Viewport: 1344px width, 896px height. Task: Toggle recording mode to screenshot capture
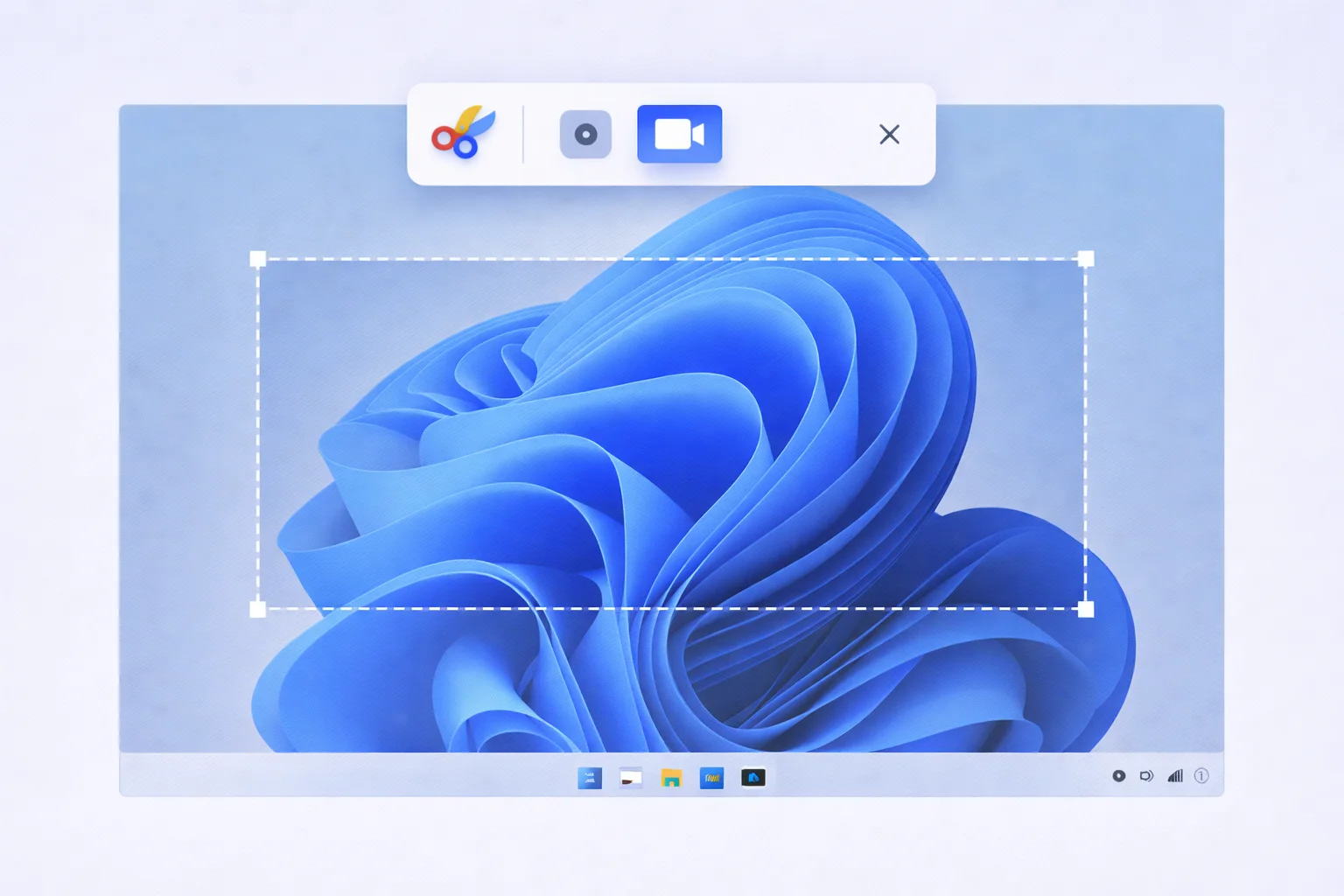coord(585,134)
